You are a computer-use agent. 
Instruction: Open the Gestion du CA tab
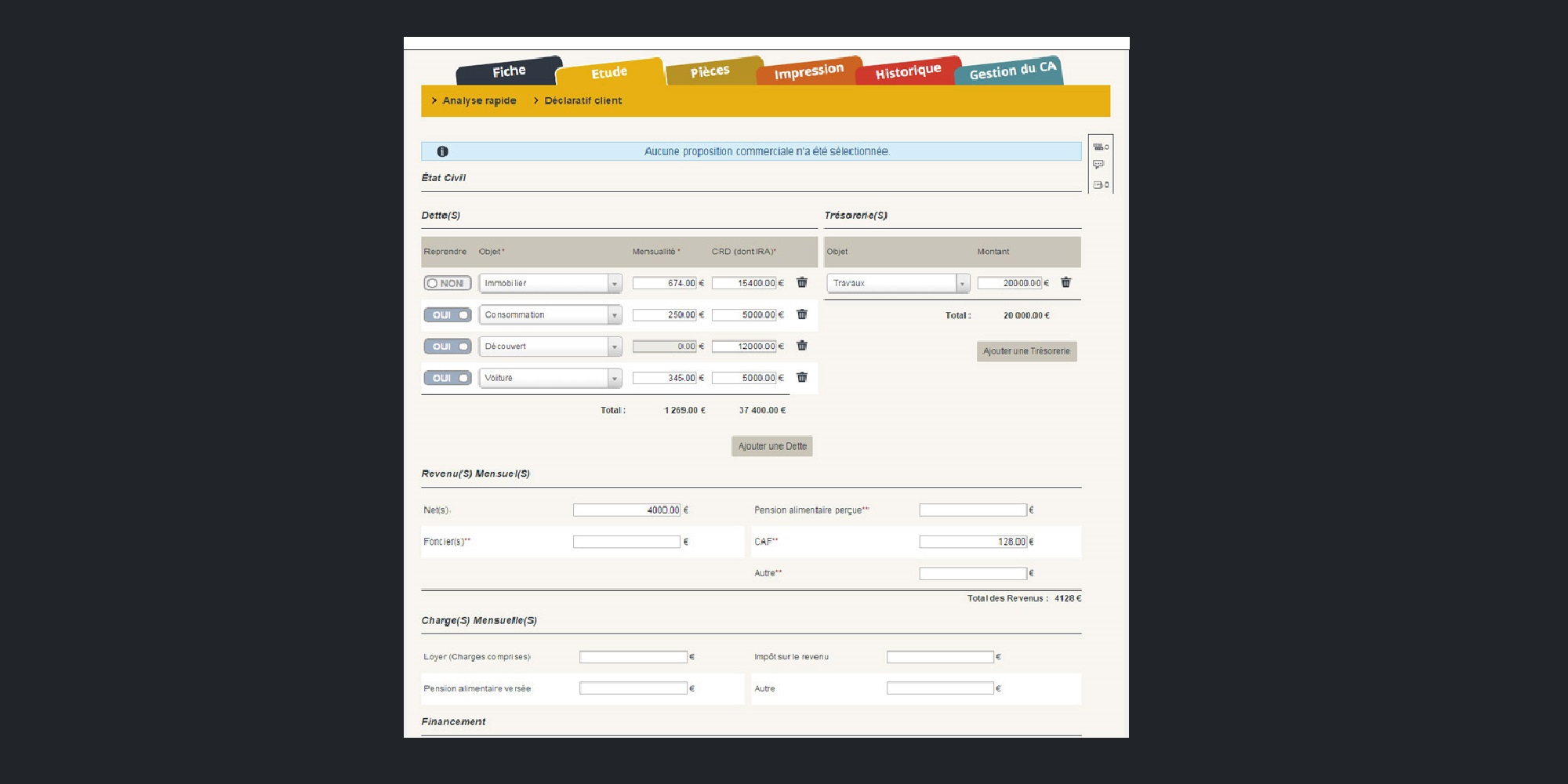click(x=1011, y=71)
